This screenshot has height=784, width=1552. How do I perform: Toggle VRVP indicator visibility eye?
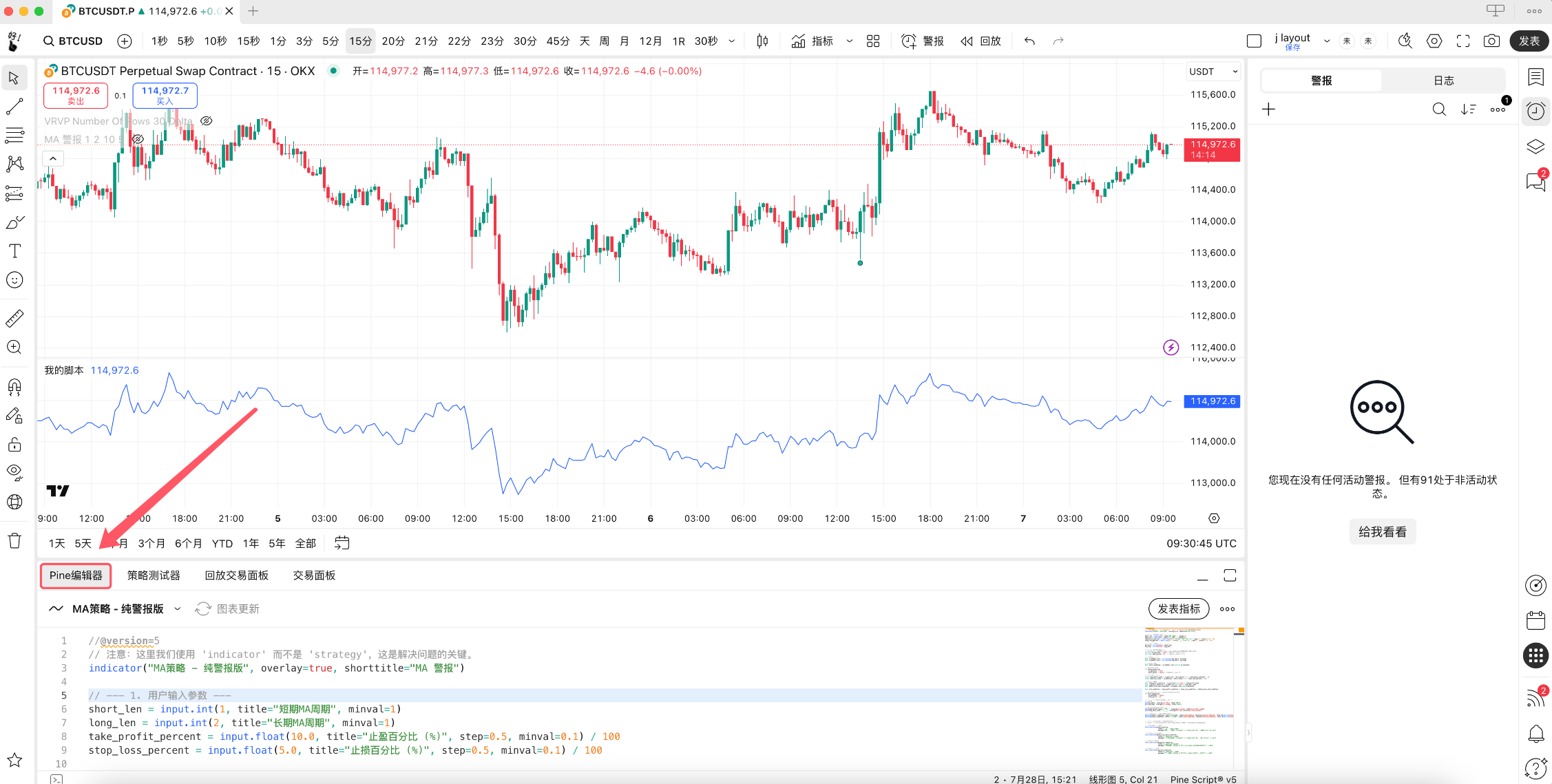pyautogui.click(x=206, y=121)
